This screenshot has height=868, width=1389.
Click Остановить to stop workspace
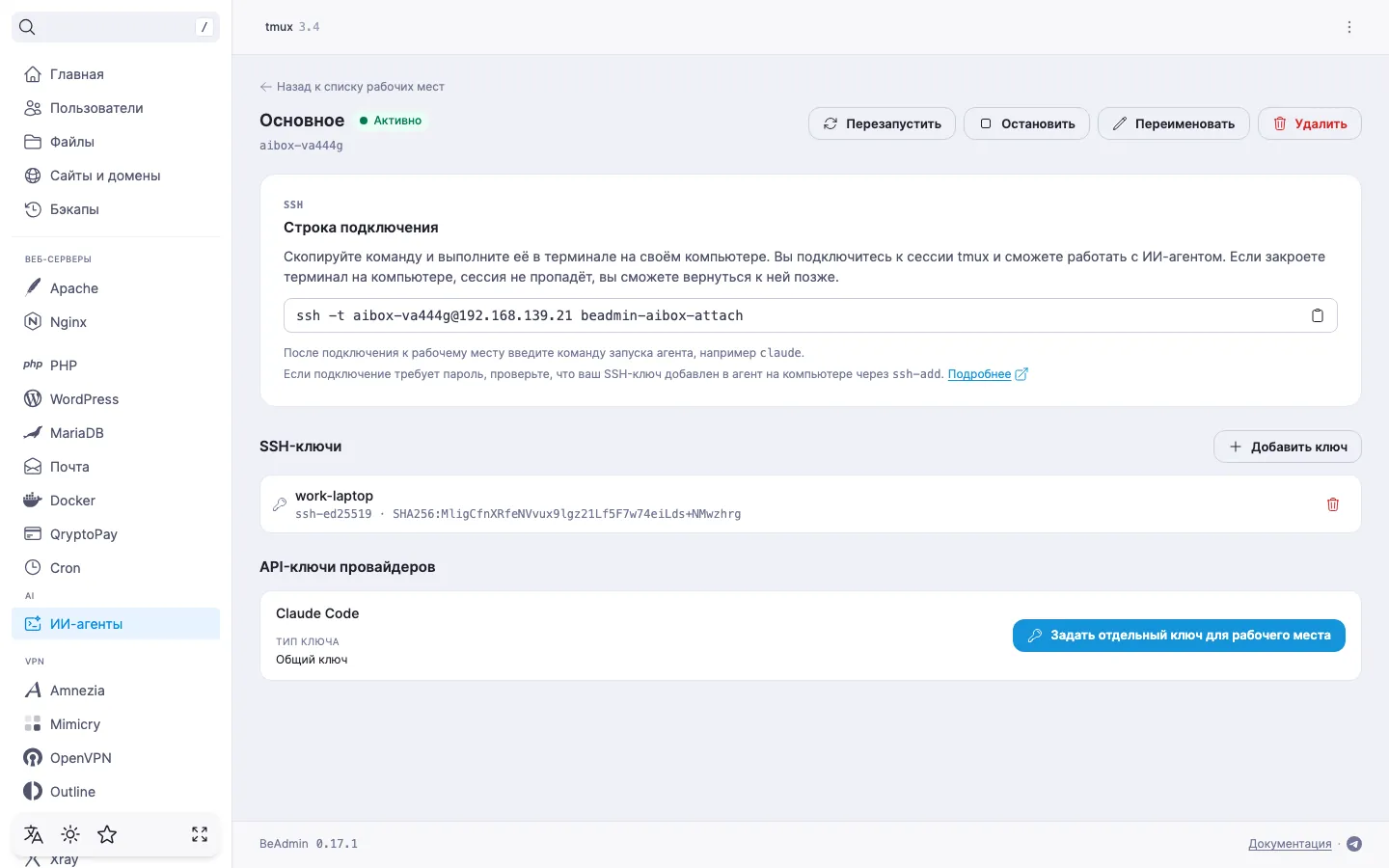tap(1026, 123)
